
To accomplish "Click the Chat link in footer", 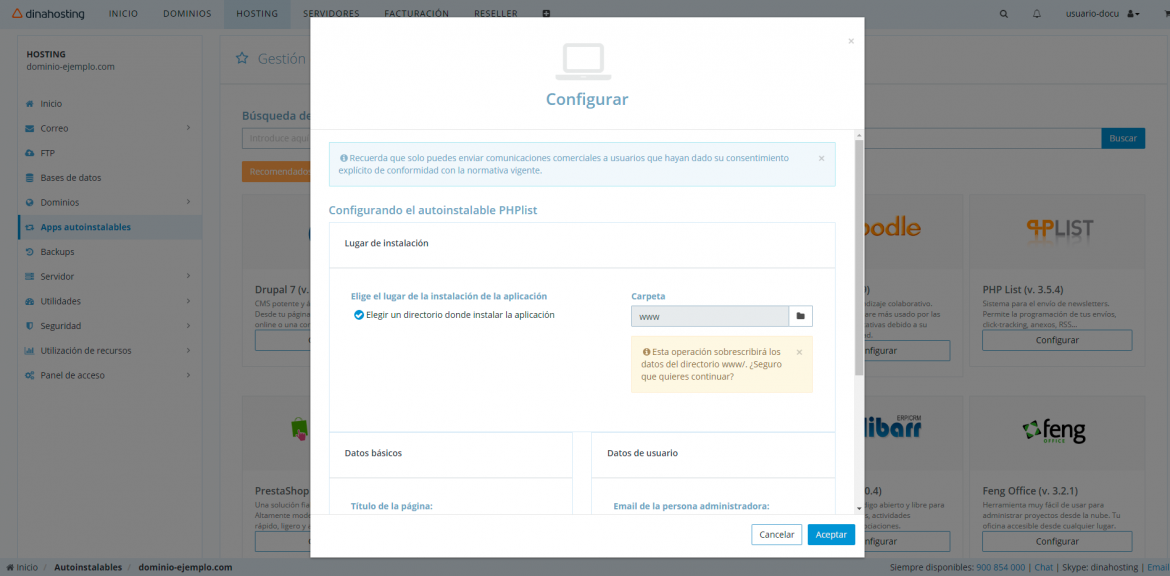I will point(1043,567).
